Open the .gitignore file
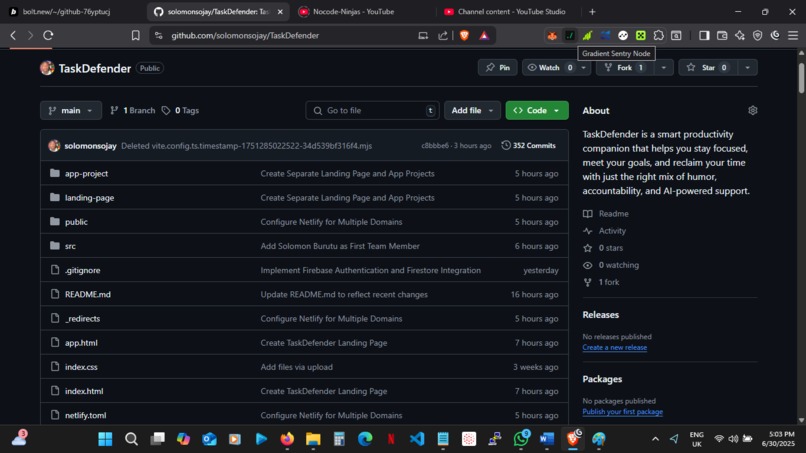This screenshot has width=806, height=453. 83,270
